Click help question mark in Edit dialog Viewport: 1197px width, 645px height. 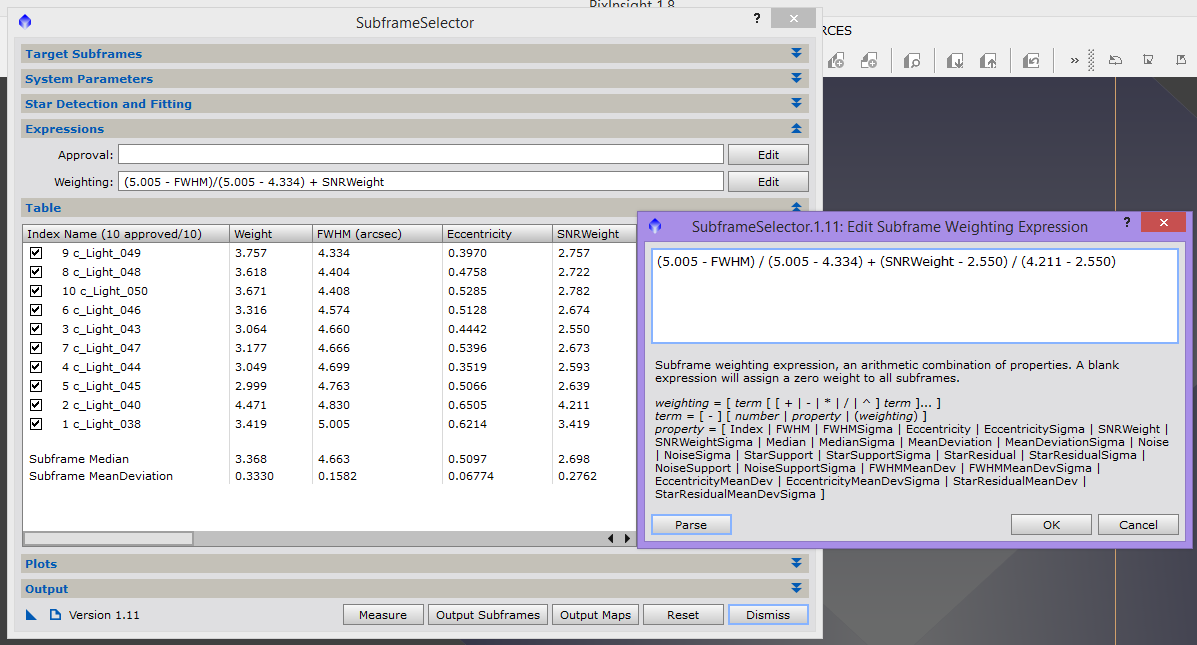[1127, 223]
